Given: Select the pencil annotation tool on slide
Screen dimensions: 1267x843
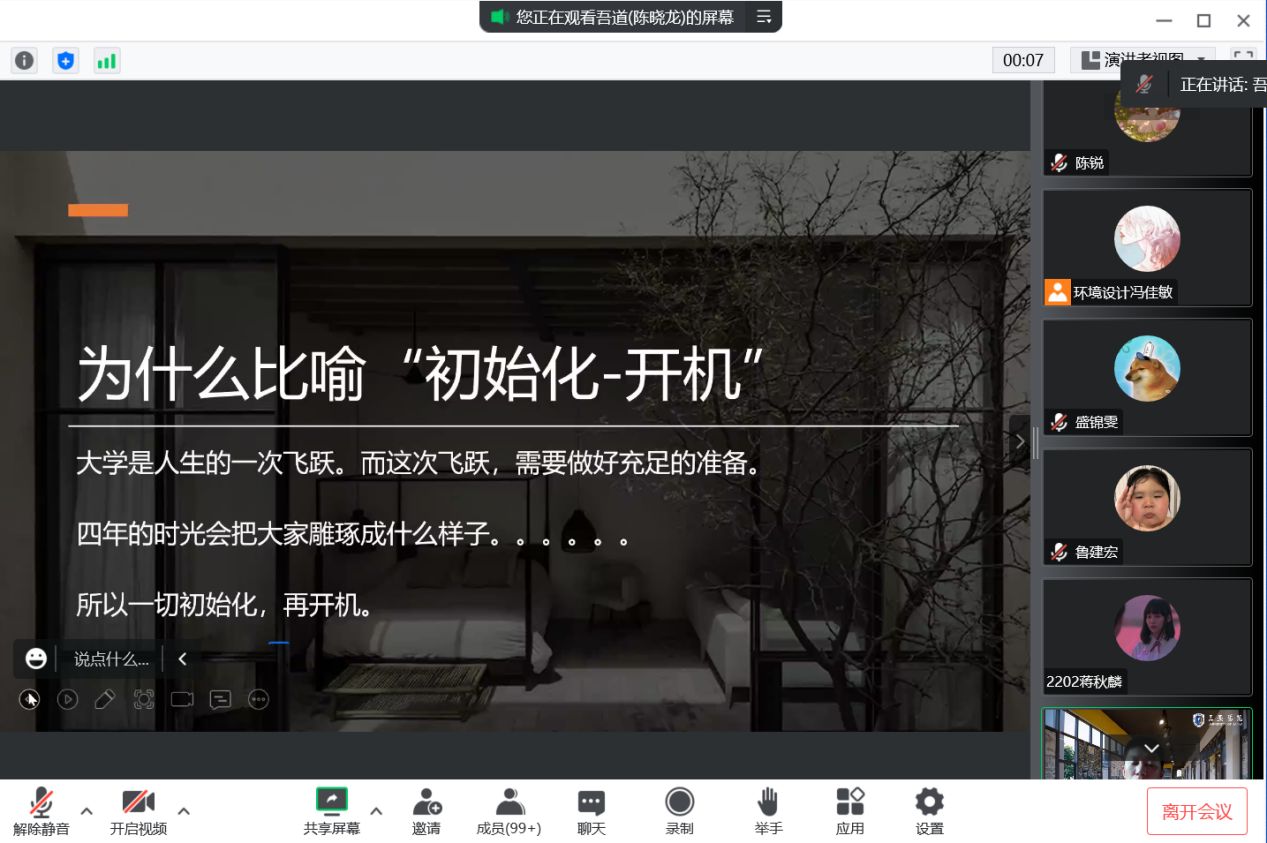Looking at the screenshot, I should pos(105,699).
